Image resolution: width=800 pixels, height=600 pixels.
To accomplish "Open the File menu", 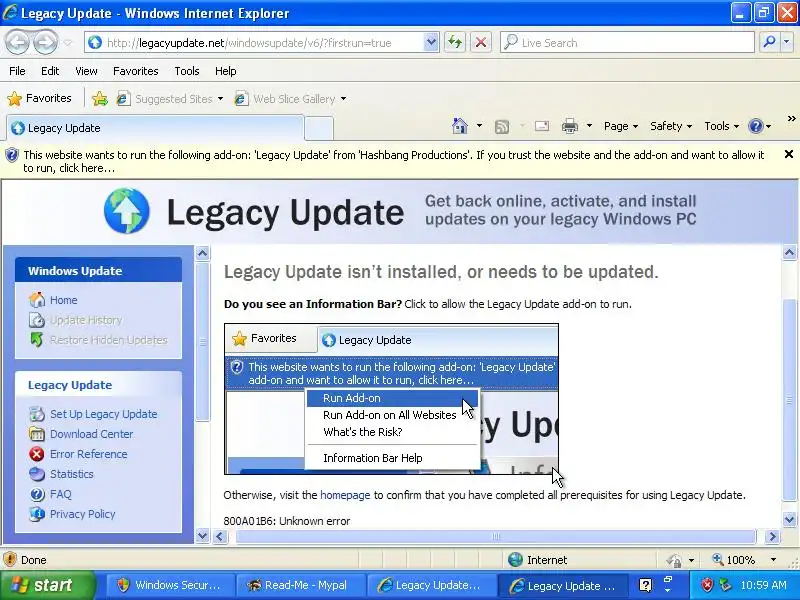I will click(x=17, y=71).
